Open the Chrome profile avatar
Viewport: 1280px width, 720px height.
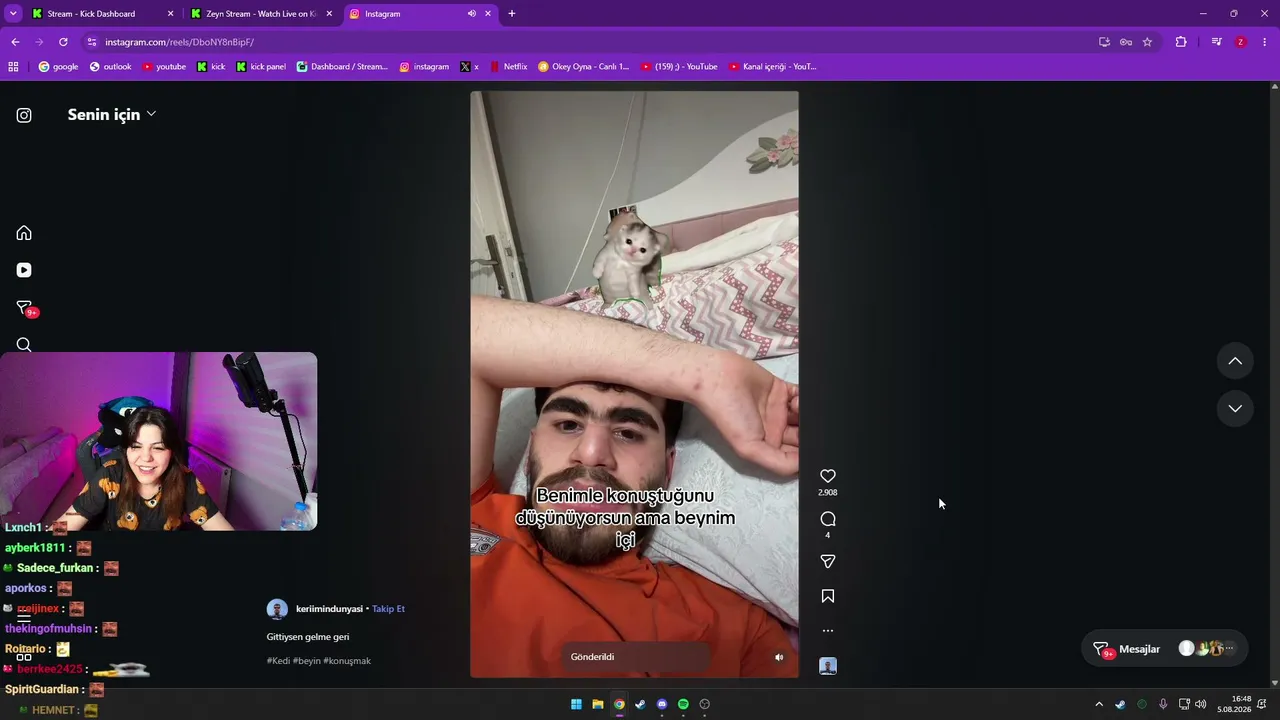pos(1241,42)
